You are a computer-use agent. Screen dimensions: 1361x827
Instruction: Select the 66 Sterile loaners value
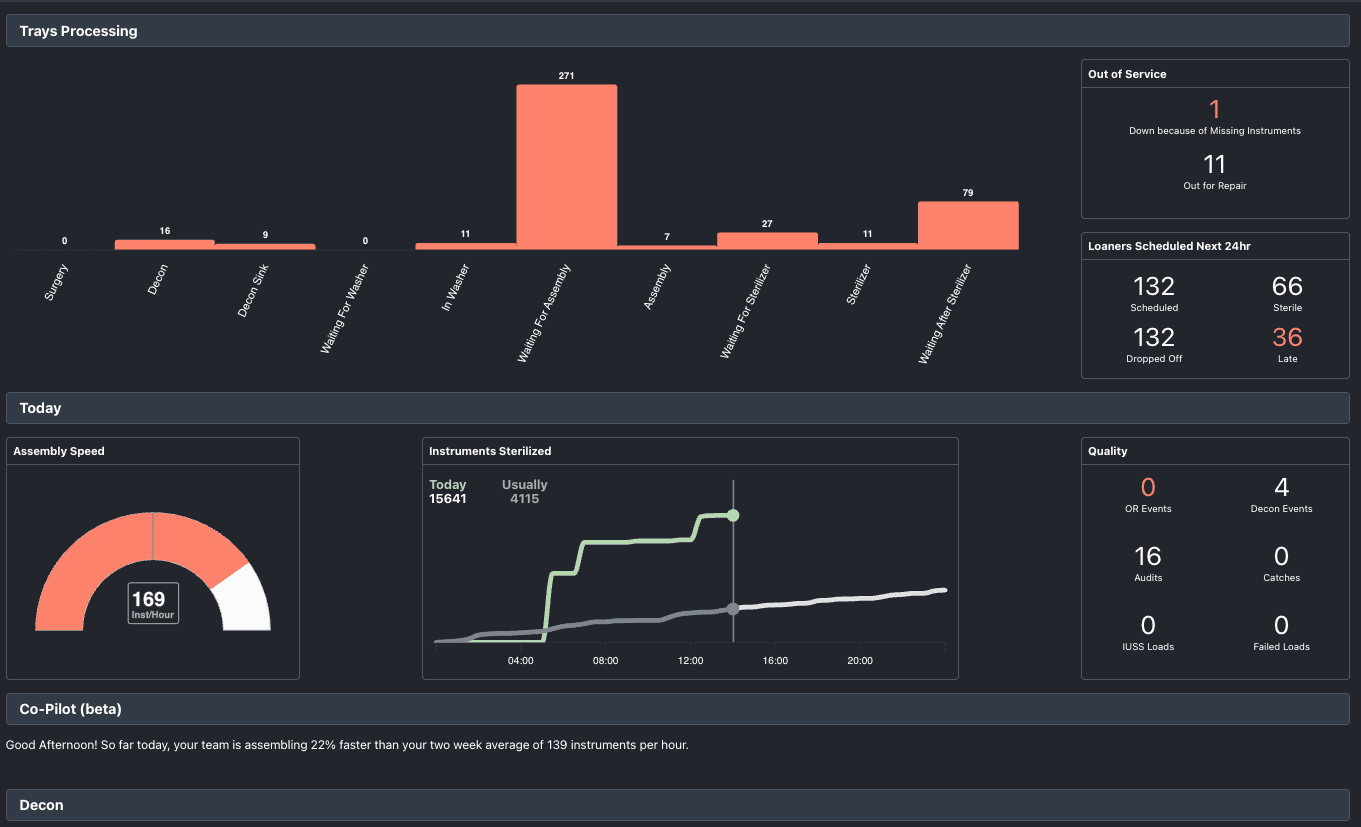tap(1288, 287)
